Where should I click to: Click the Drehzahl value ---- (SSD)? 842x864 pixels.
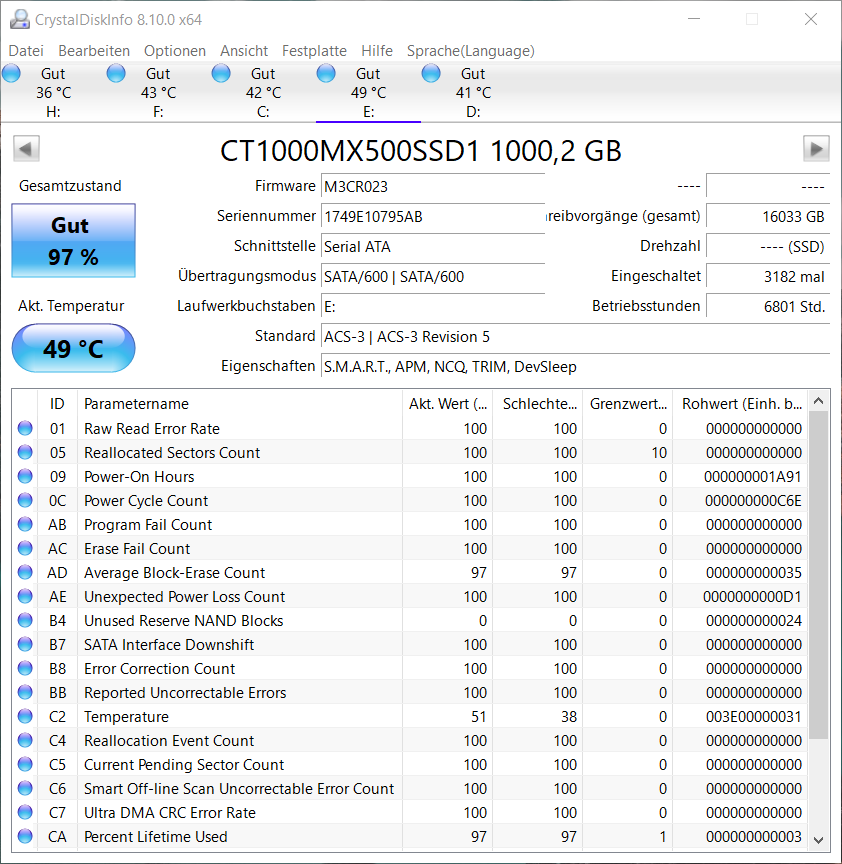[768, 246]
